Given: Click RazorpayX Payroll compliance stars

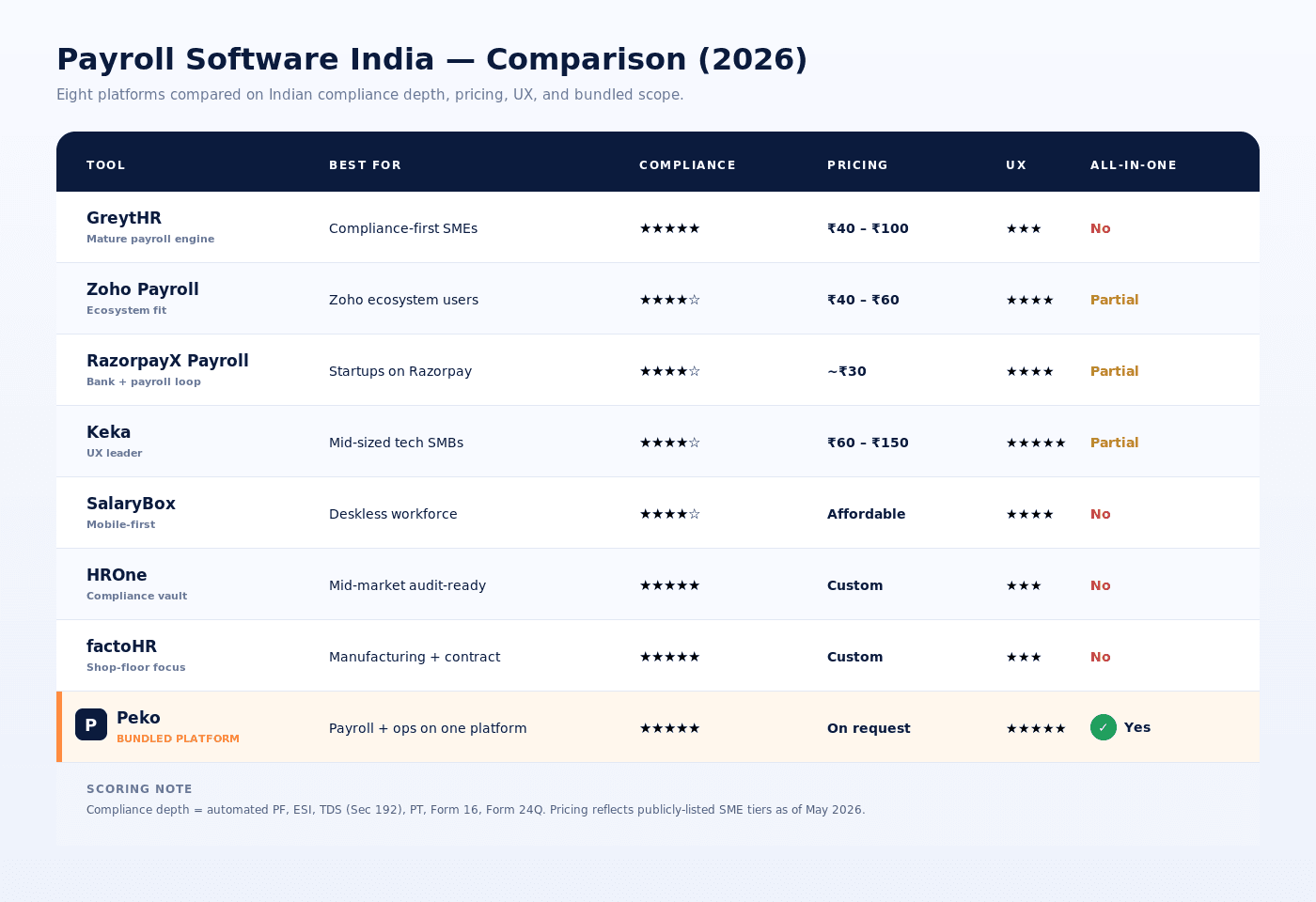Looking at the screenshot, I should pyautogui.click(x=669, y=371).
